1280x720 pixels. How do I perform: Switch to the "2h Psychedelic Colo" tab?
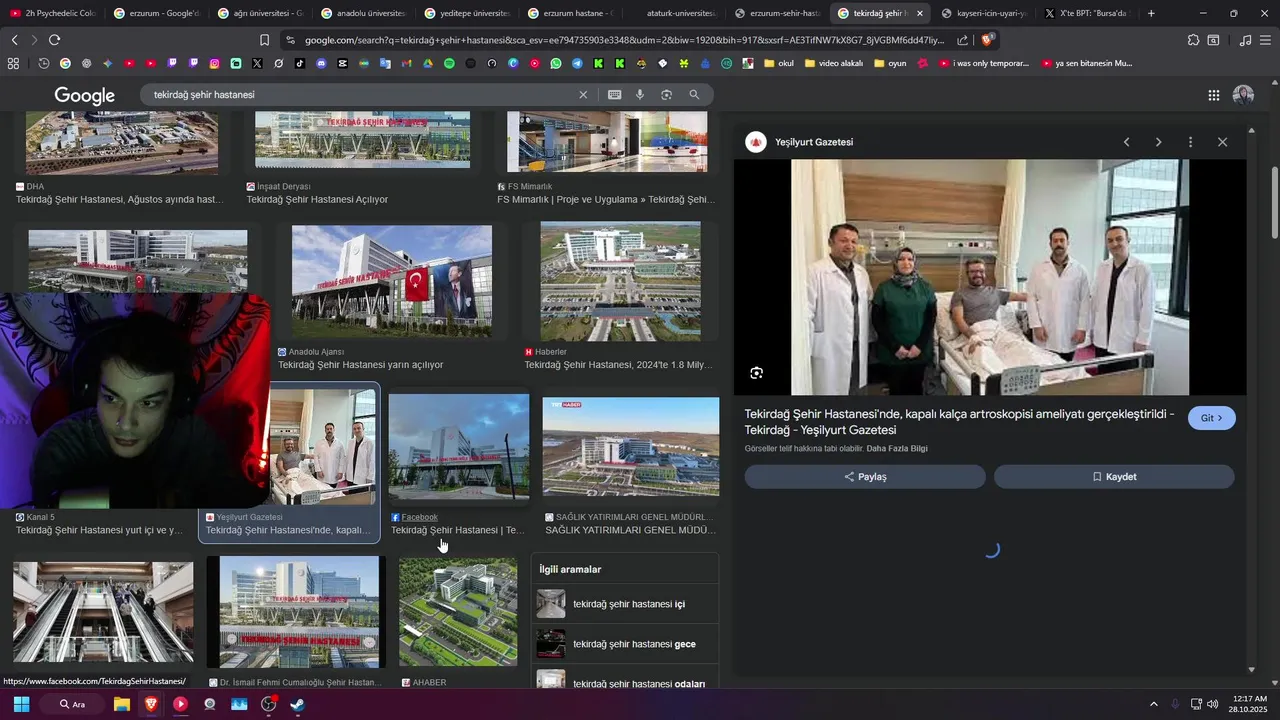[52, 13]
